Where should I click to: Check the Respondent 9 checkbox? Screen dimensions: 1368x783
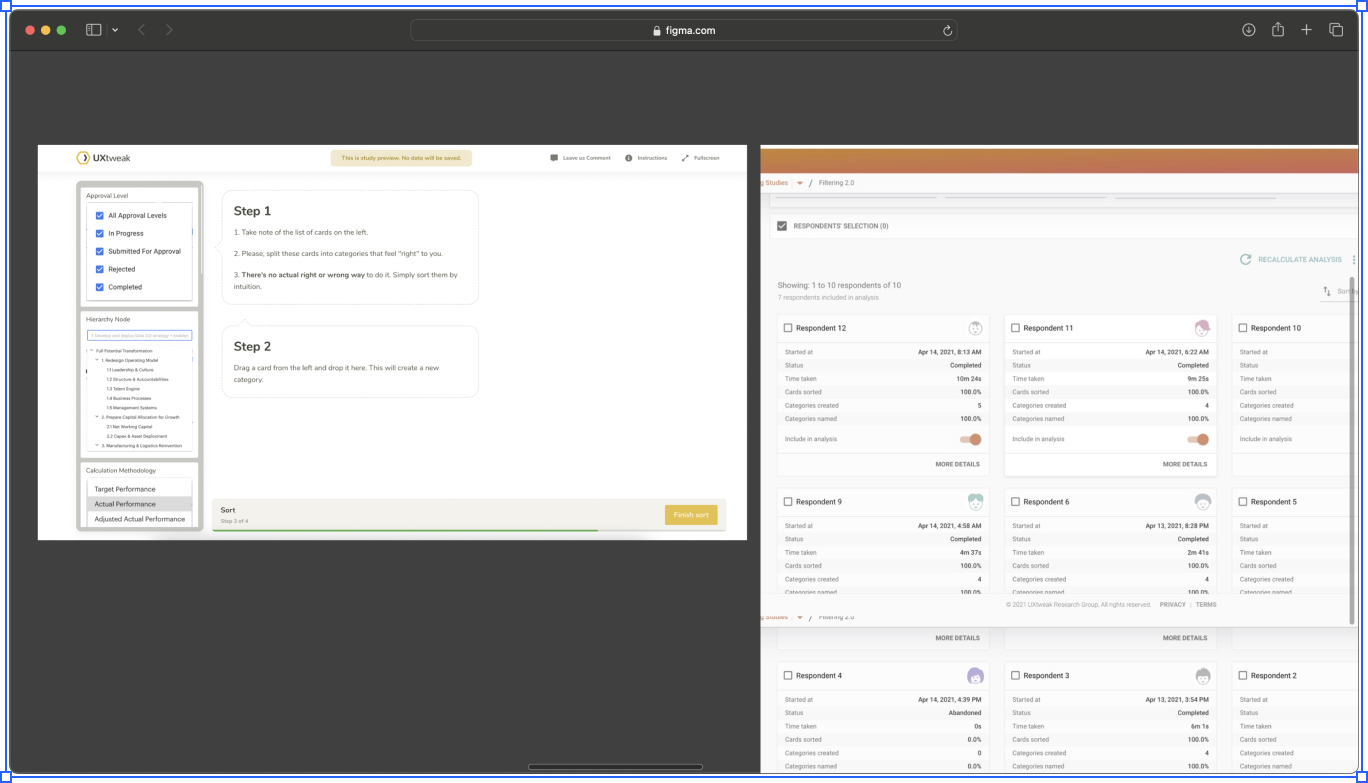(788, 502)
